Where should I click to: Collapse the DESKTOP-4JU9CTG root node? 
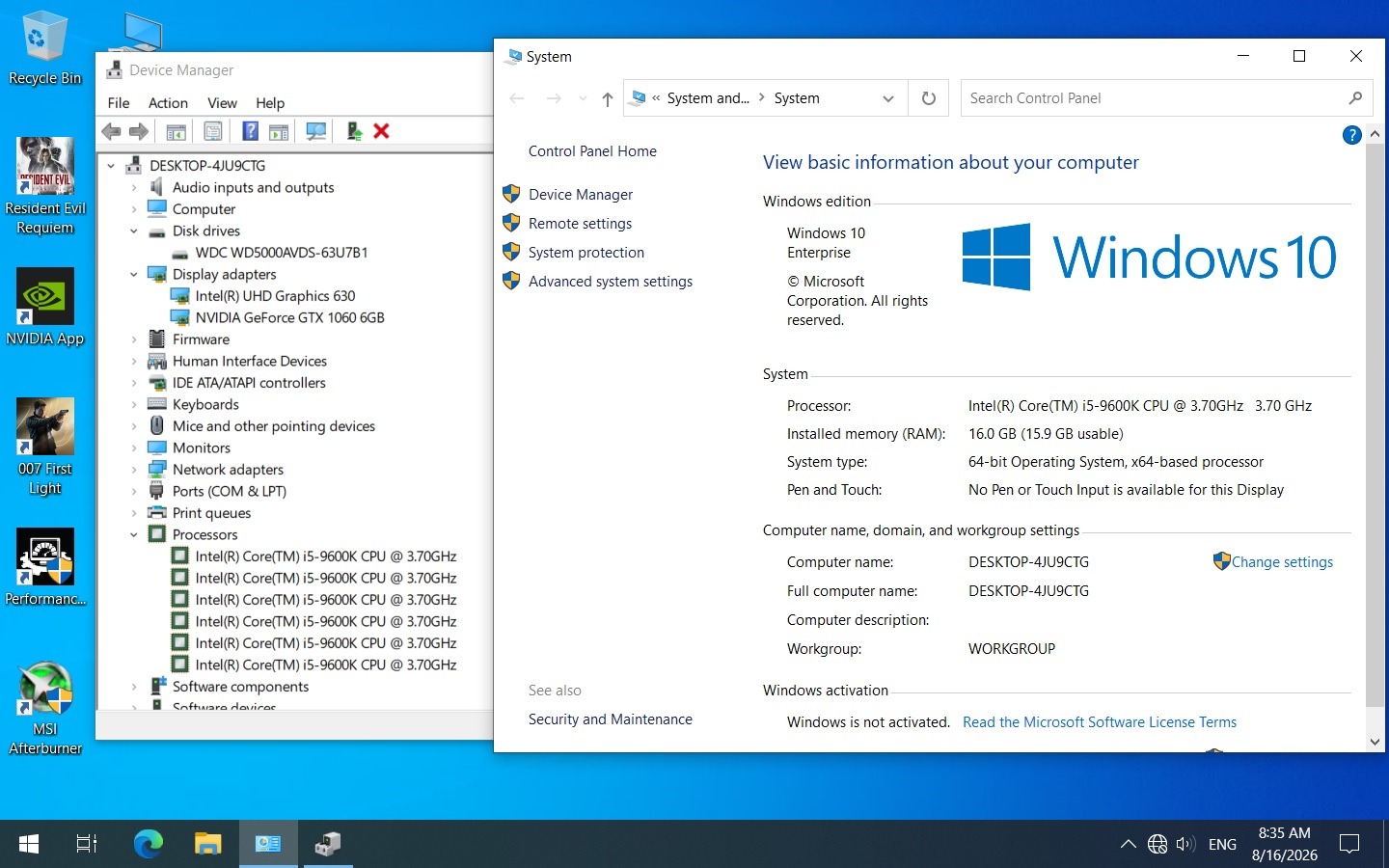coord(111,166)
